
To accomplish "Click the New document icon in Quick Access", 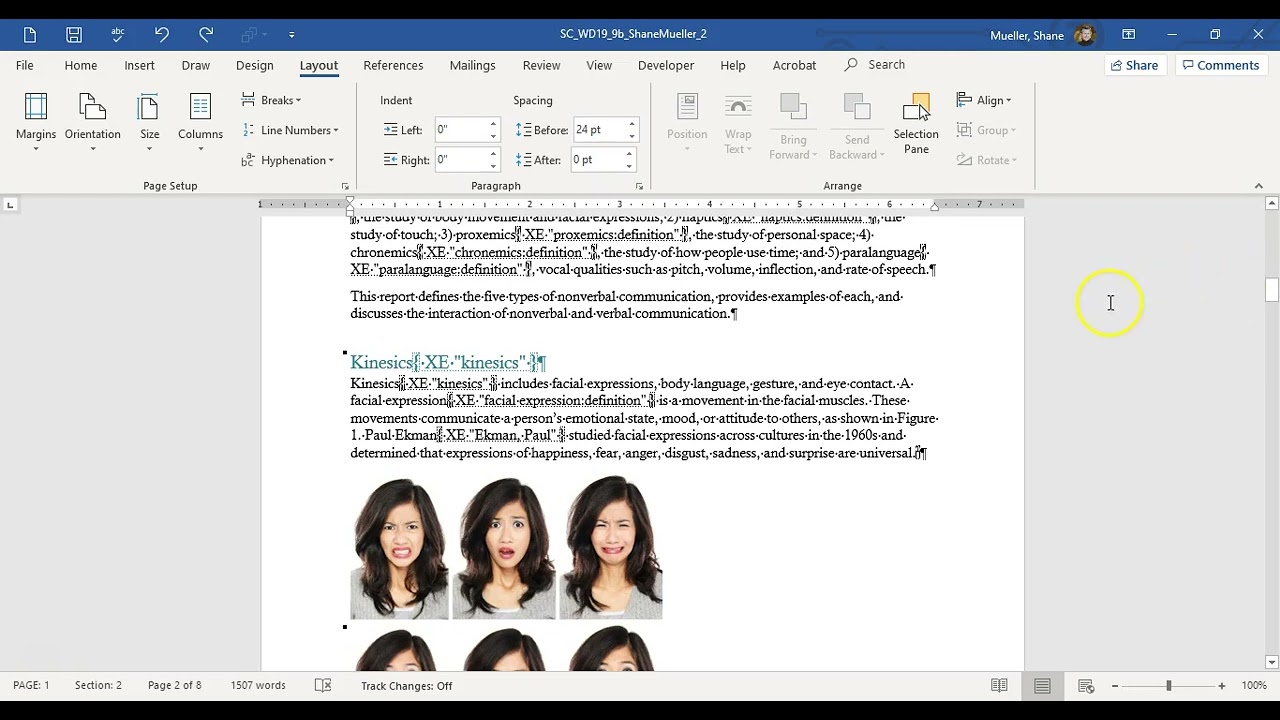I will 30,35.
